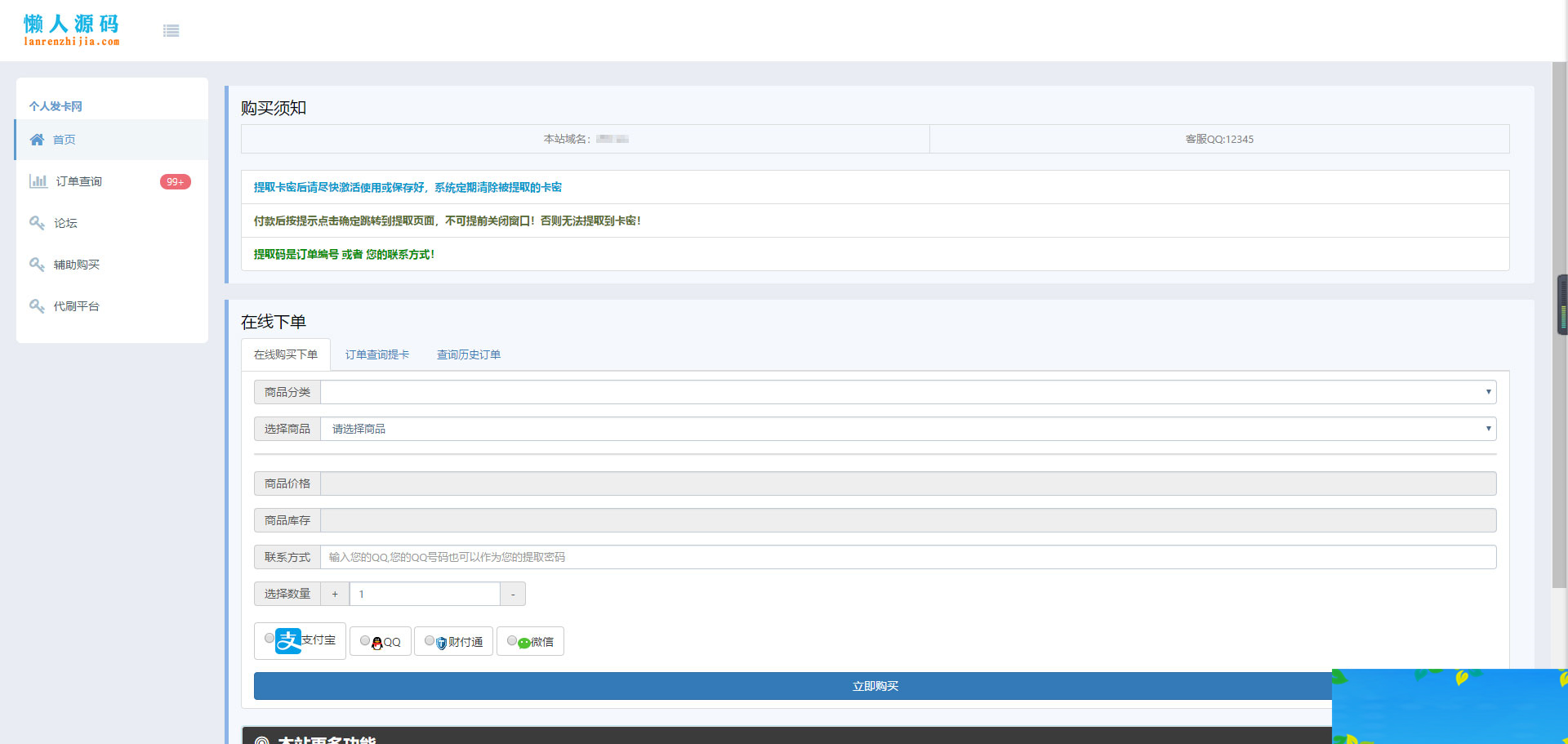Click the key icon next to 代刷平台

pos(37,306)
